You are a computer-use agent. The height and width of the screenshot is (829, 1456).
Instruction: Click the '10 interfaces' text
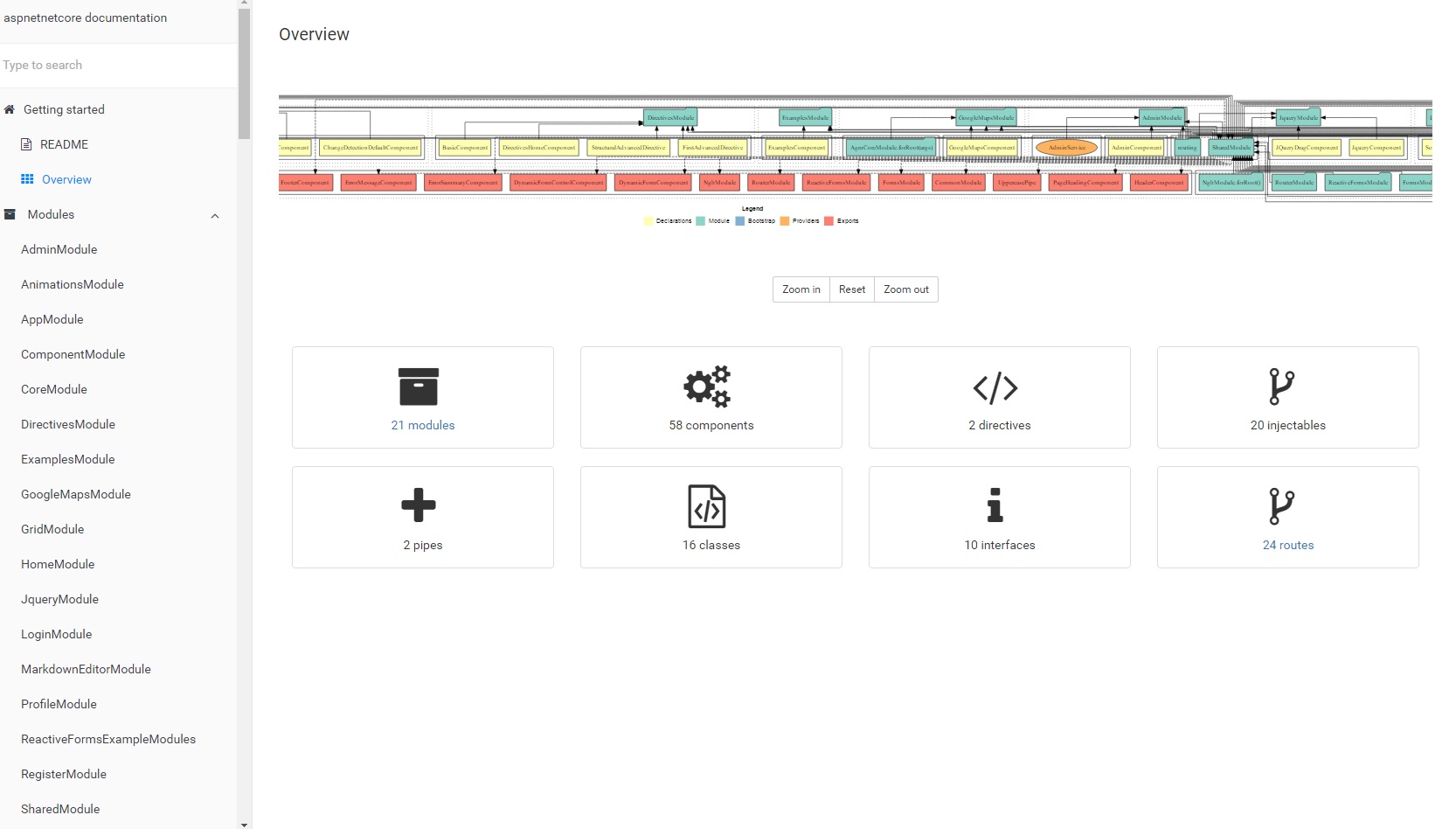click(1000, 545)
